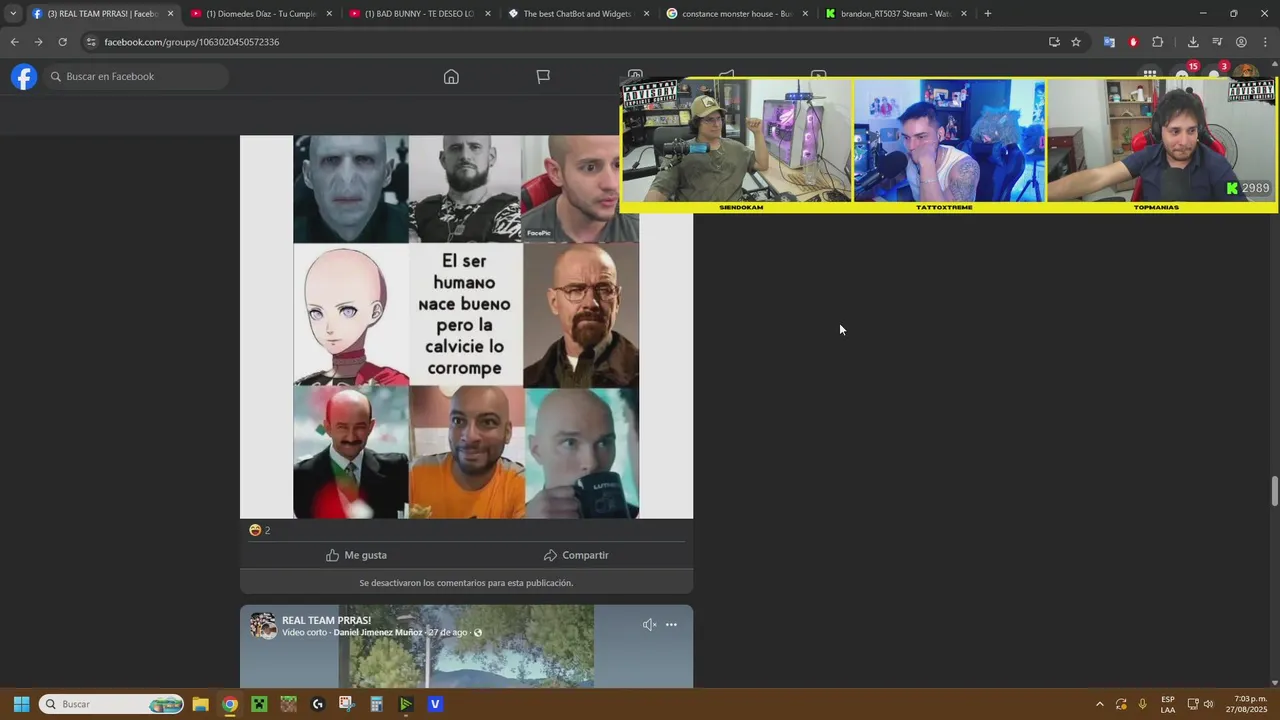This screenshot has width=1280, height=720.
Task: Open the blue V app taskbar icon
Action: tap(435, 704)
